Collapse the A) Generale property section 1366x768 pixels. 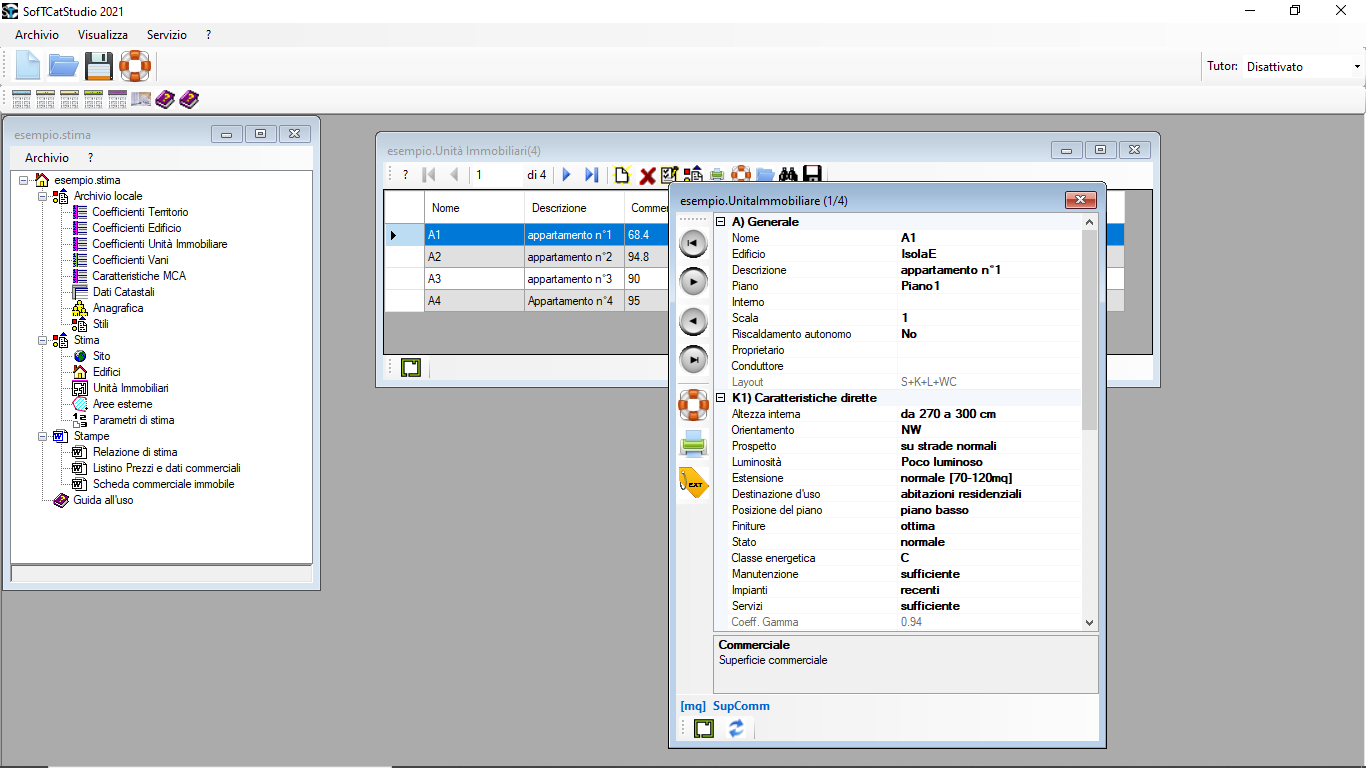(721, 222)
